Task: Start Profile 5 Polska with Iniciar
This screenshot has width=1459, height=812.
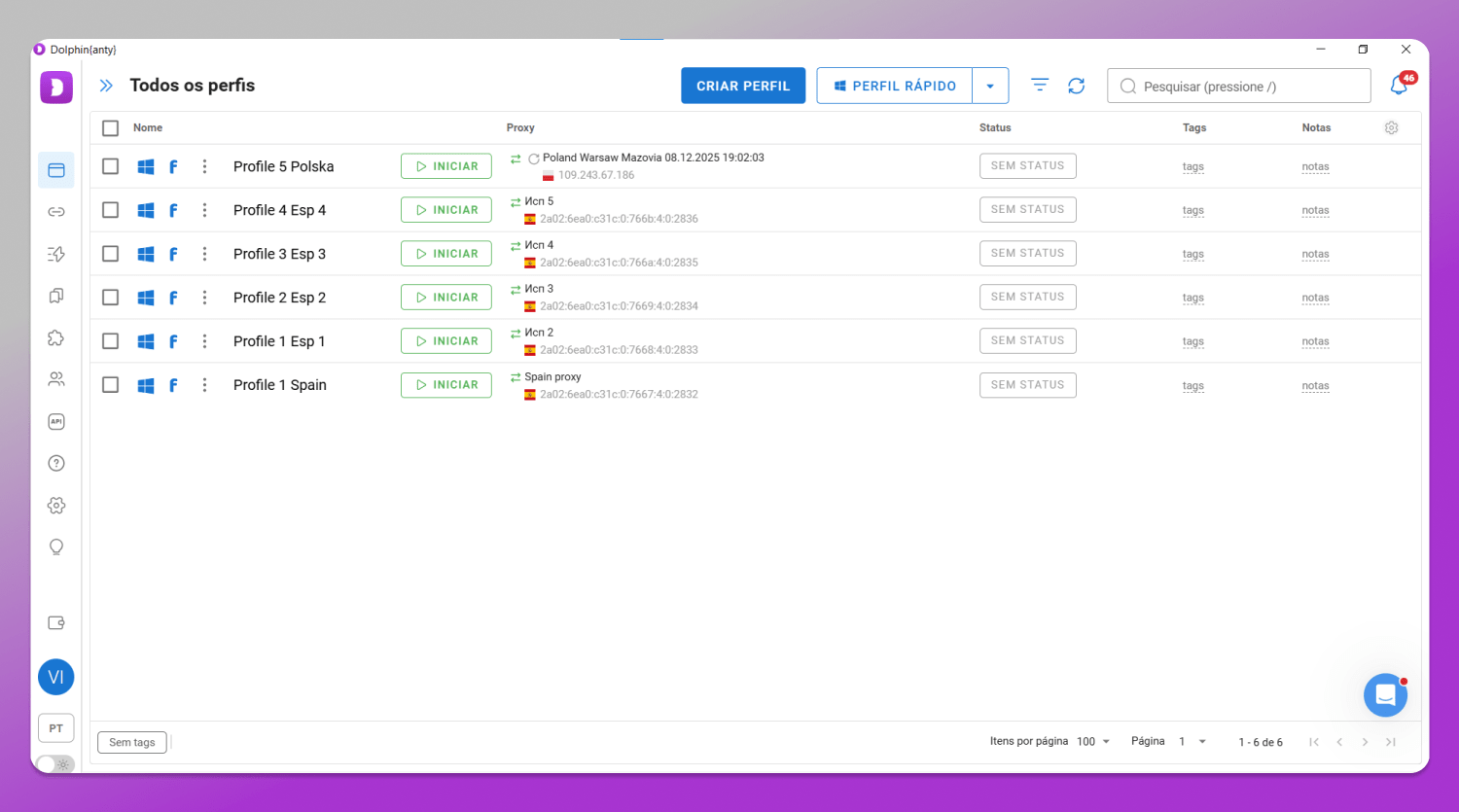Action: 446,166
